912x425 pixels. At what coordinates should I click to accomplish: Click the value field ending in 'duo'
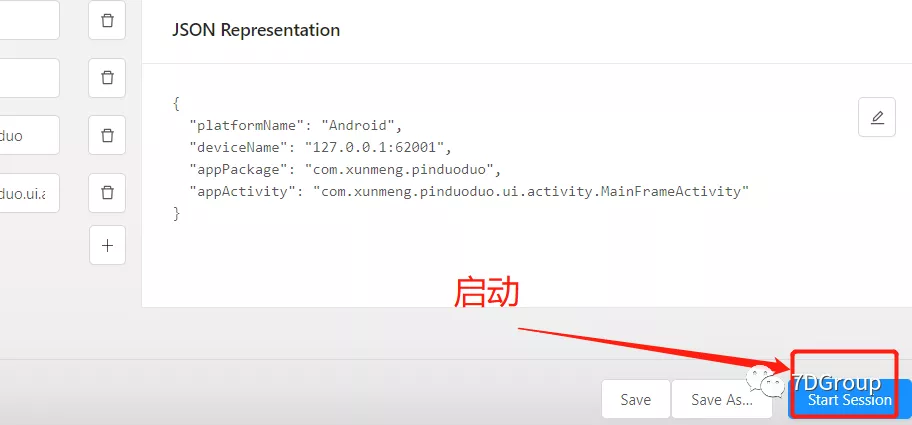(29, 135)
